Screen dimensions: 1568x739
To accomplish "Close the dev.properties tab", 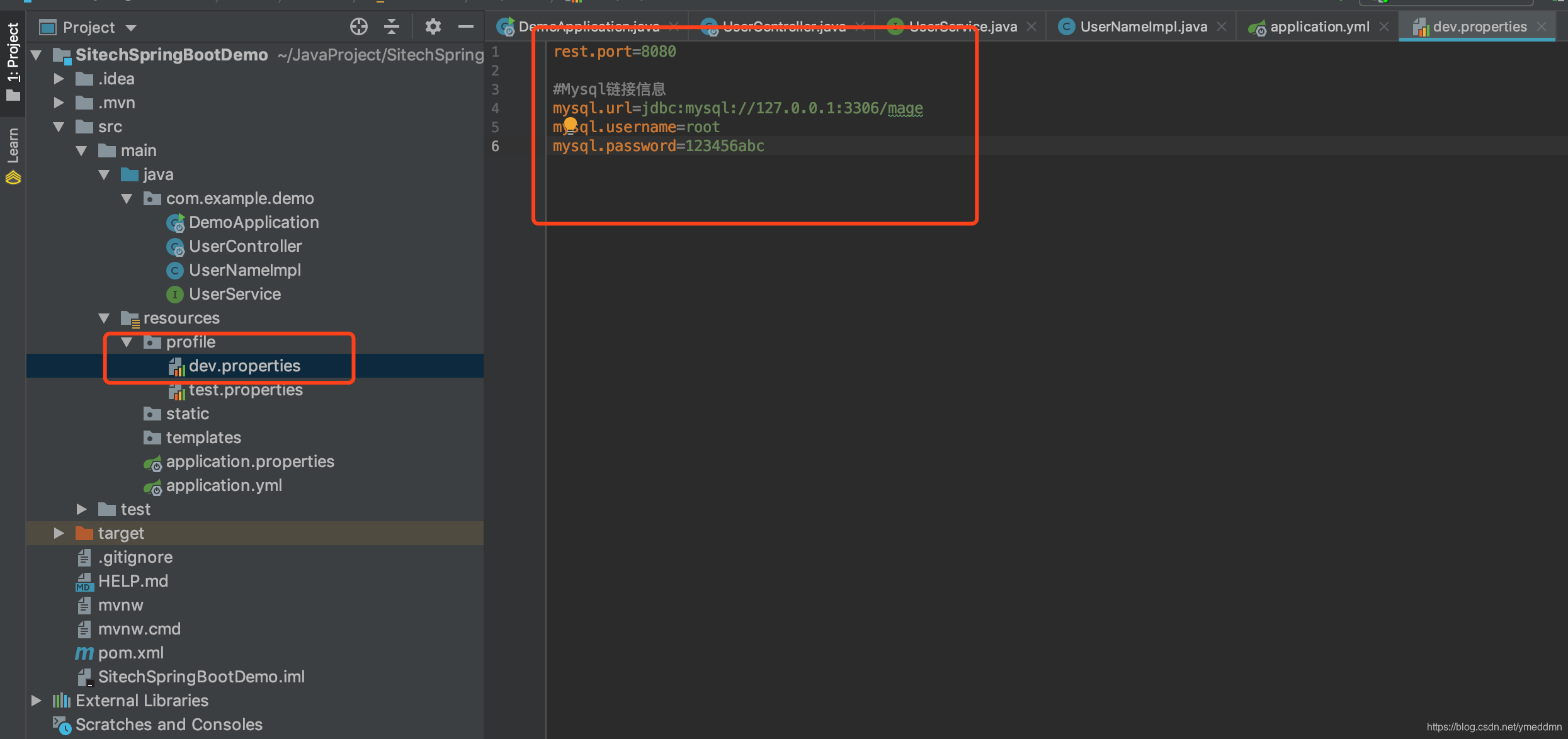I will coord(1542,26).
